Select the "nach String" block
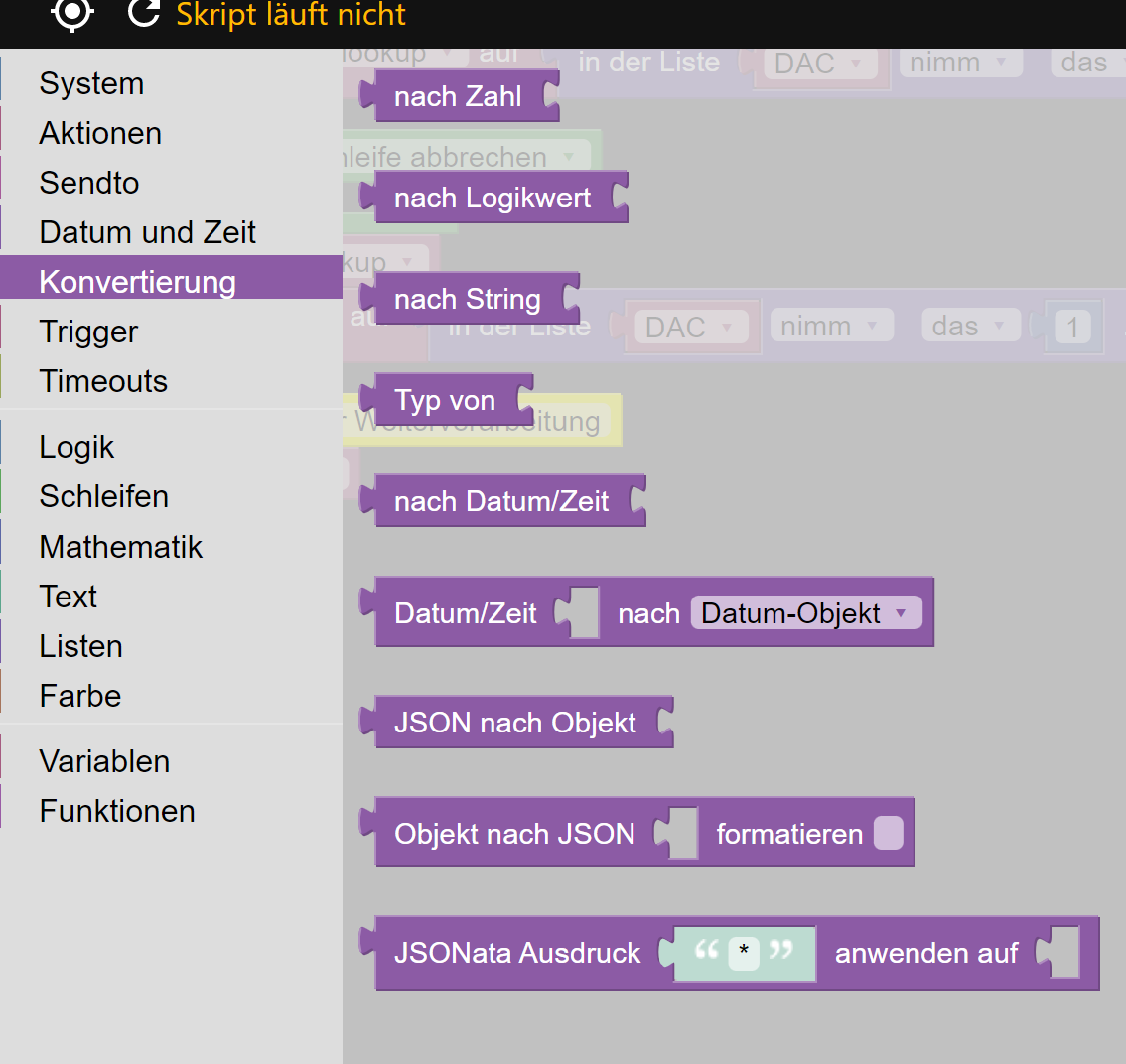Viewport: 1126px width, 1064px height. pos(468,300)
